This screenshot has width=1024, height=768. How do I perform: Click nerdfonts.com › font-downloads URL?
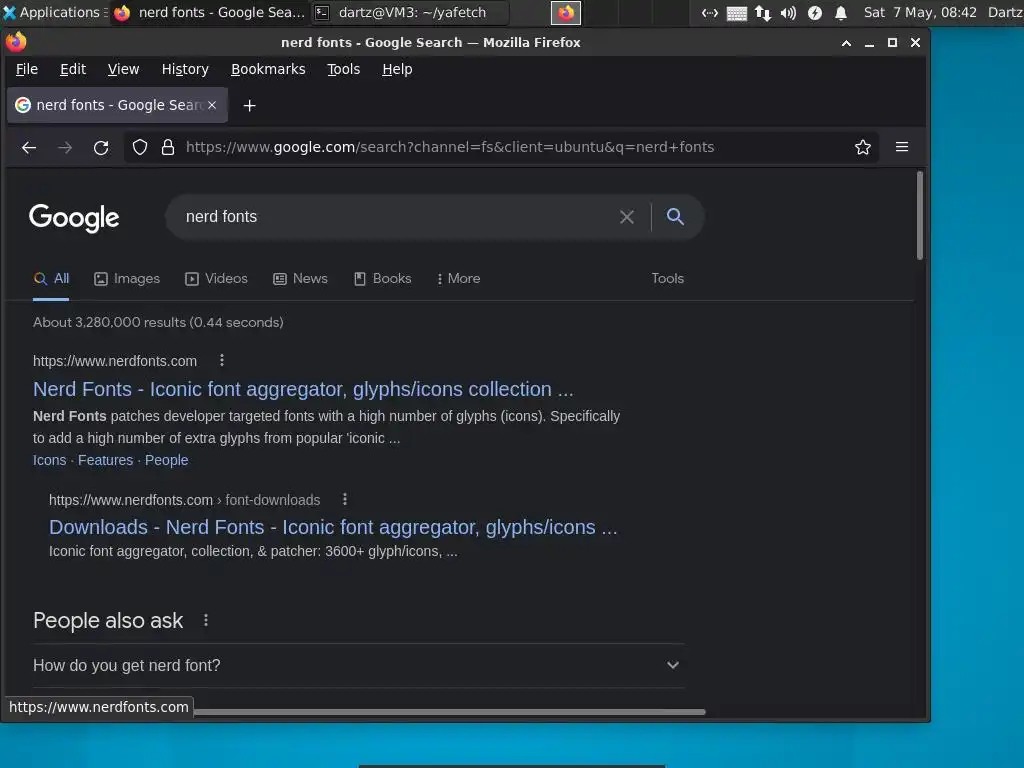point(185,500)
